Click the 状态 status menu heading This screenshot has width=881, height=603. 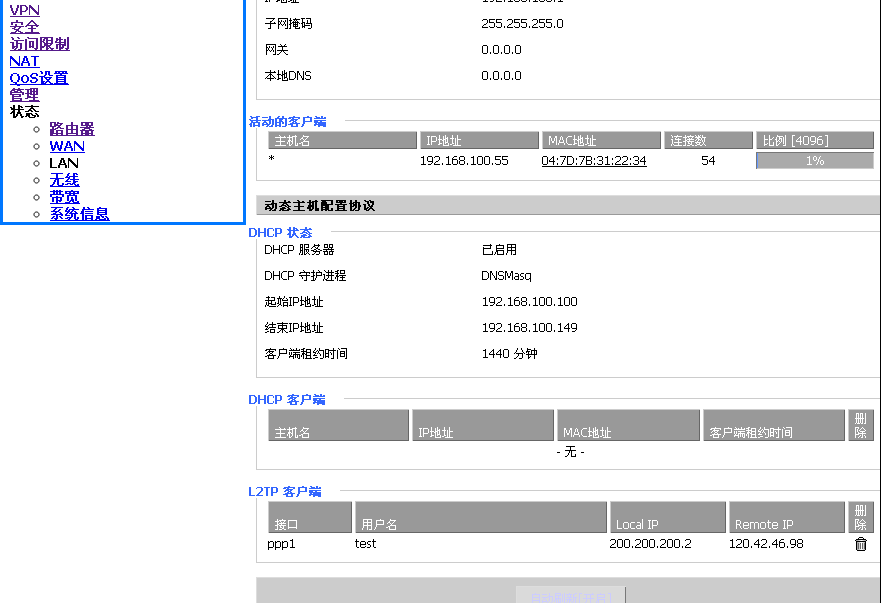[x=24, y=112]
